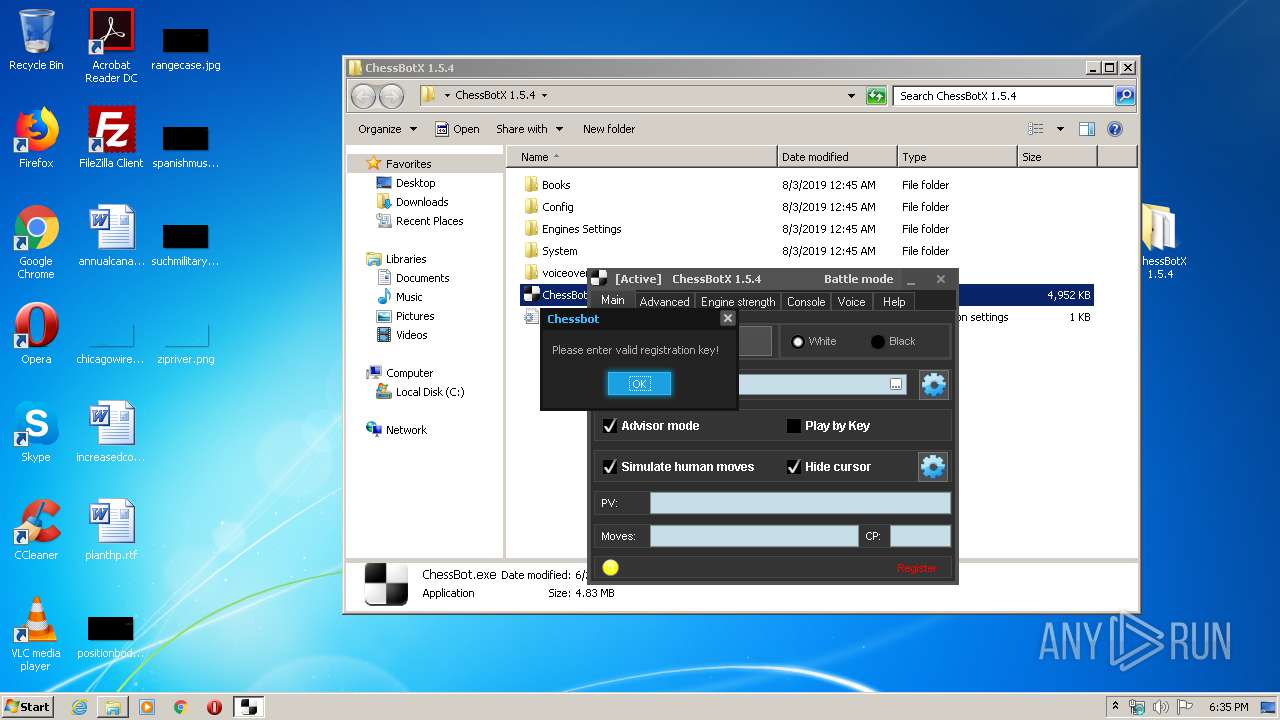Viewport: 1280px width, 720px height.
Task: Switch to the Console tab
Action: point(806,301)
